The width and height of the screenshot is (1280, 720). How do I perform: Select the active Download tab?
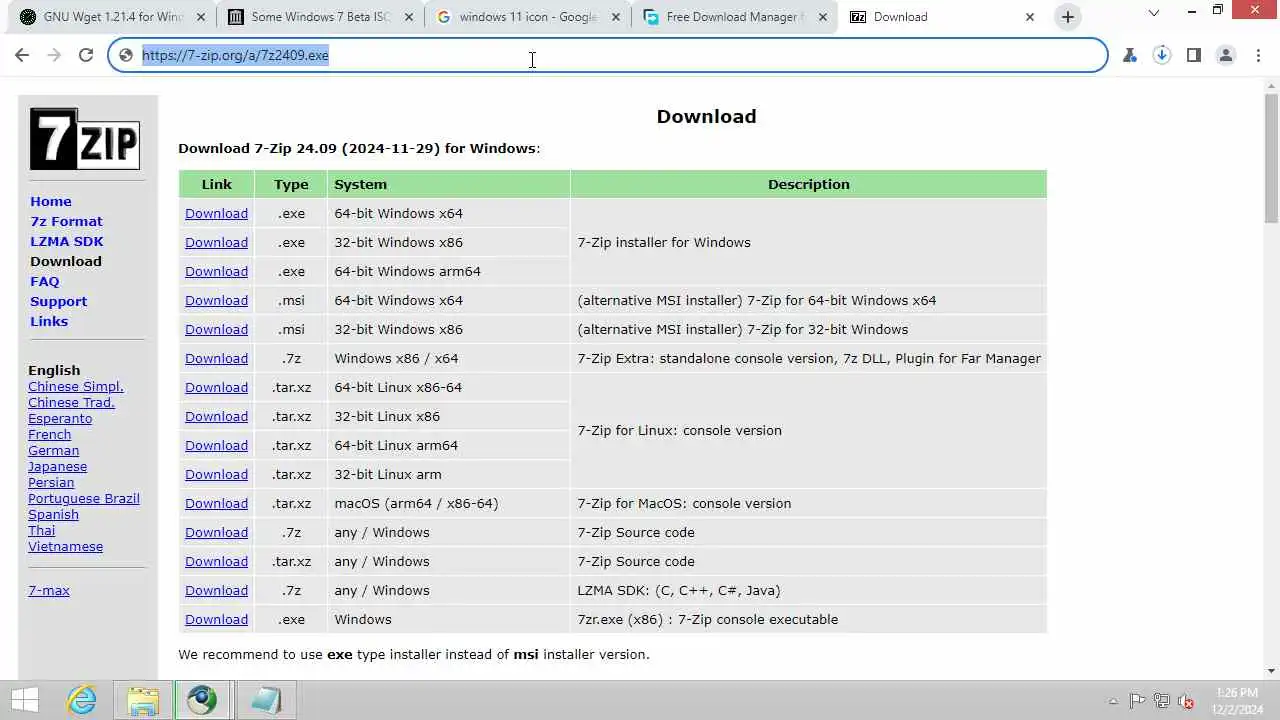coord(940,17)
